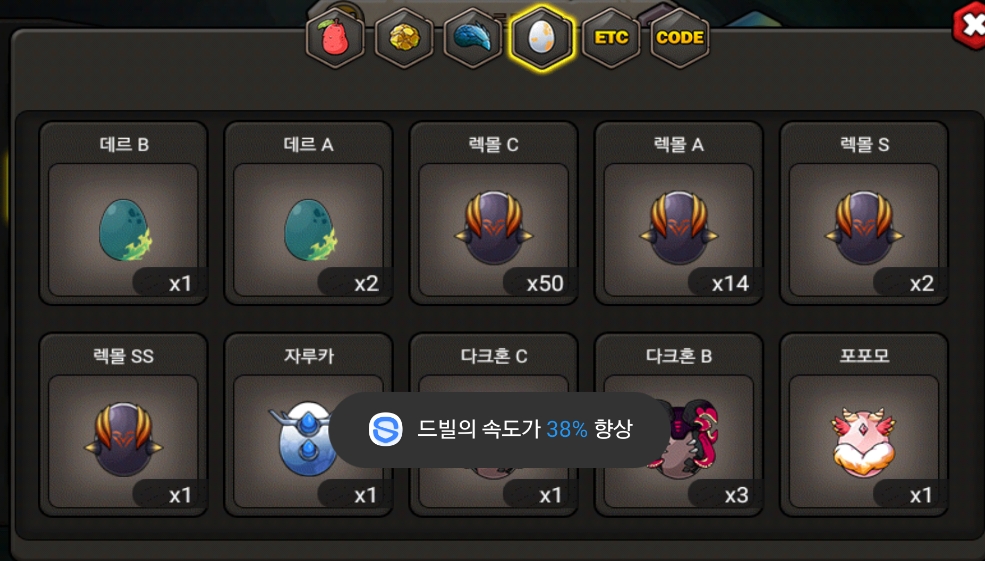Open the CODE tab
This screenshot has width=985, height=561.
(x=680, y=38)
